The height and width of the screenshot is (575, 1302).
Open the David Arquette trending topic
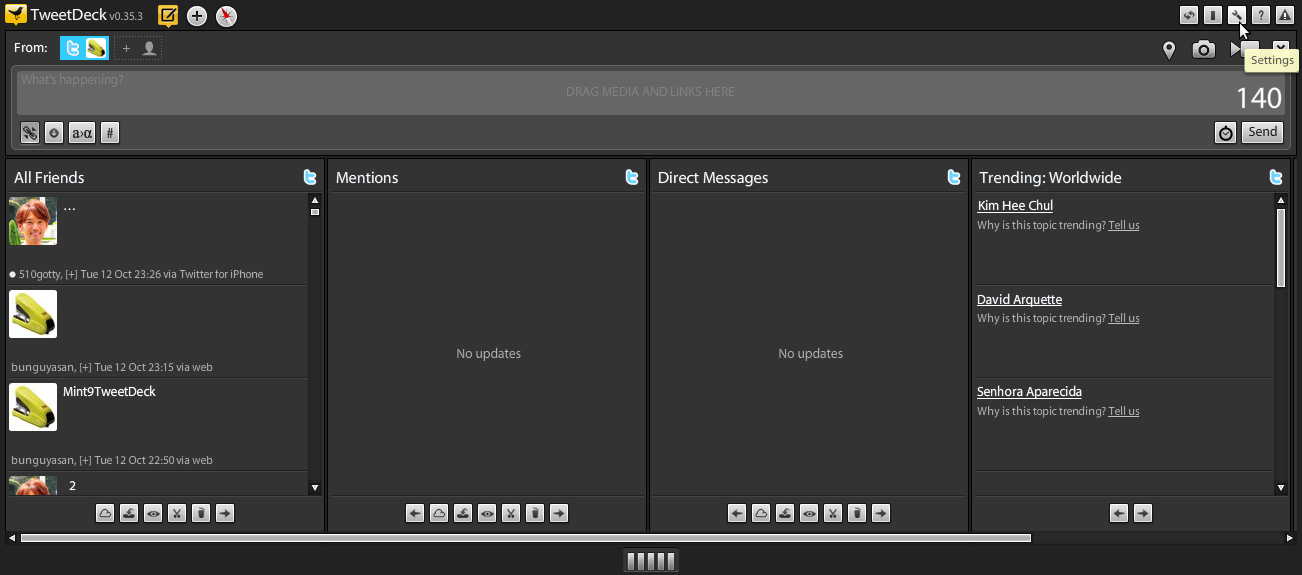pos(1019,300)
